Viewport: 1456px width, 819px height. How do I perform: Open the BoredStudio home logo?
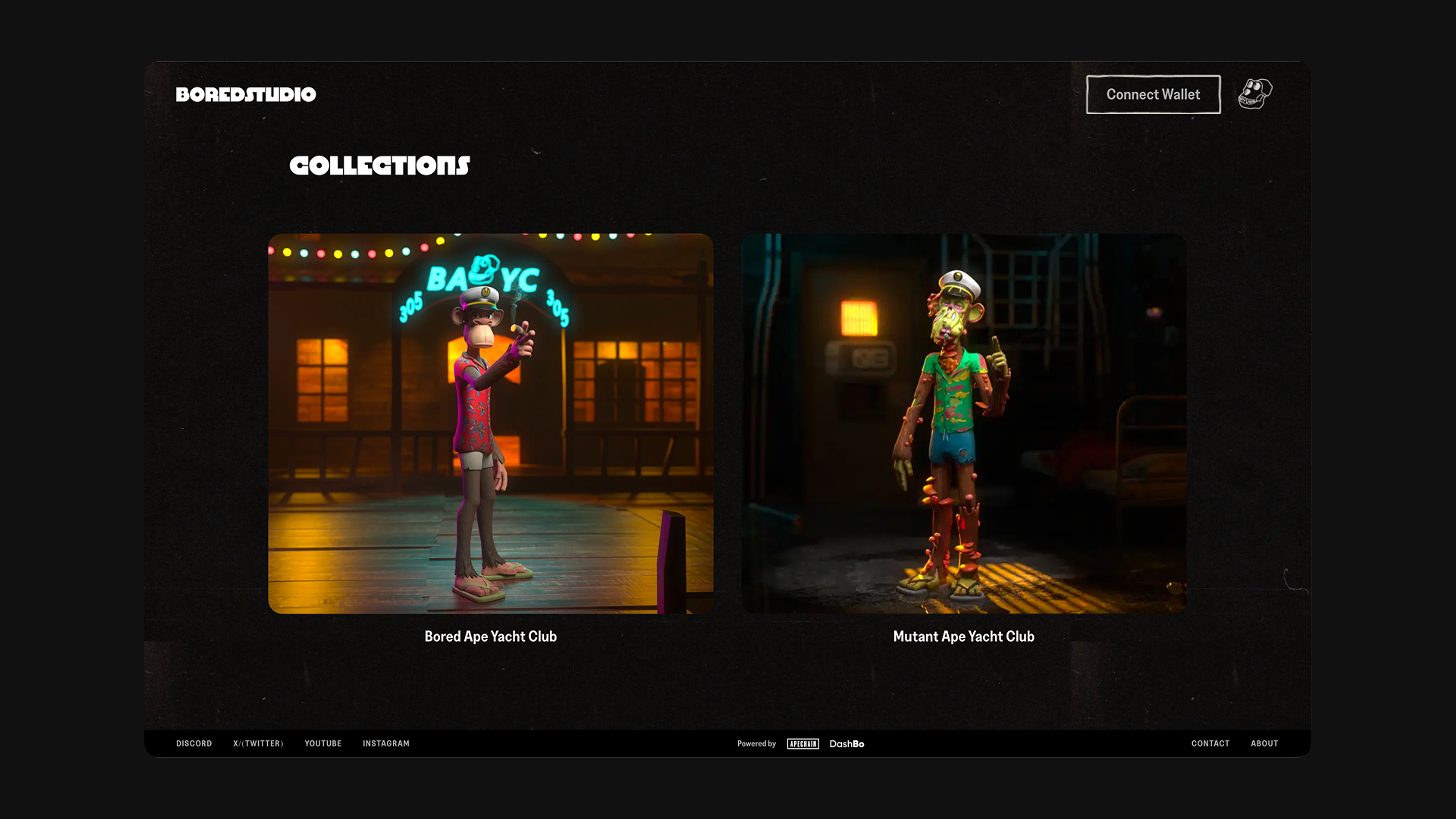point(246,94)
